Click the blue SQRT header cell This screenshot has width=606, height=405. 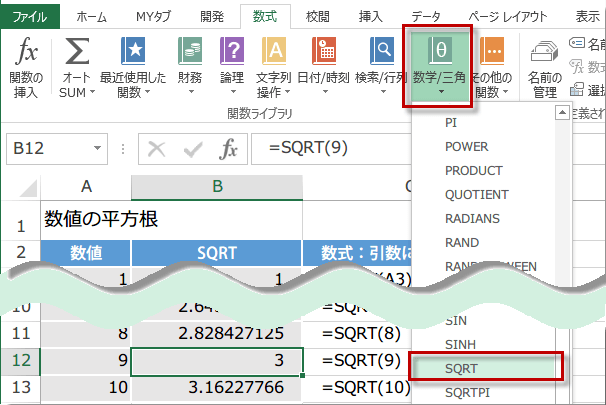pyautogui.click(x=217, y=253)
